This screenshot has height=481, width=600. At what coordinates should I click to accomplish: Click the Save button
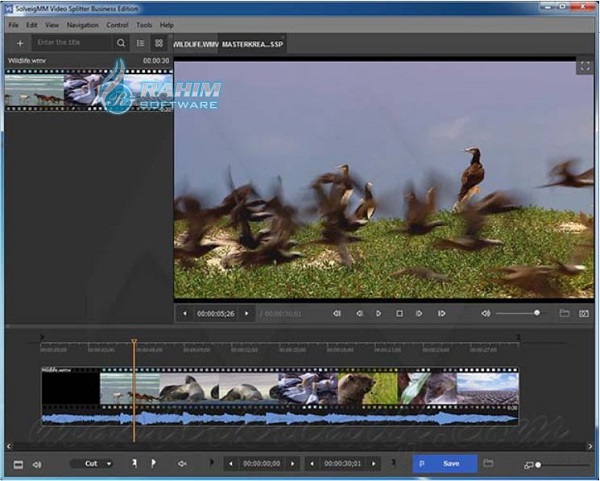pos(444,464)
